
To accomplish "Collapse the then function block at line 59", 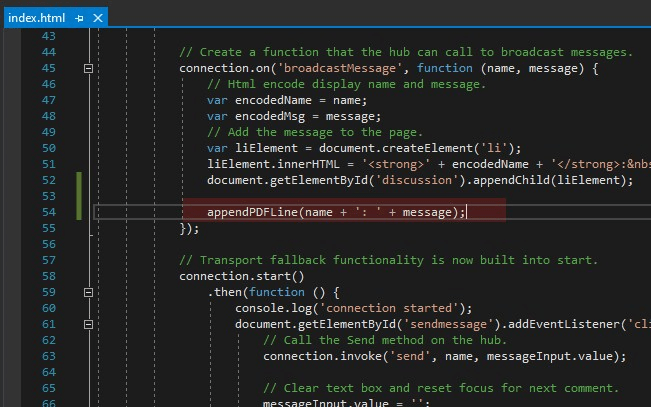I will [x=88, y=292].
